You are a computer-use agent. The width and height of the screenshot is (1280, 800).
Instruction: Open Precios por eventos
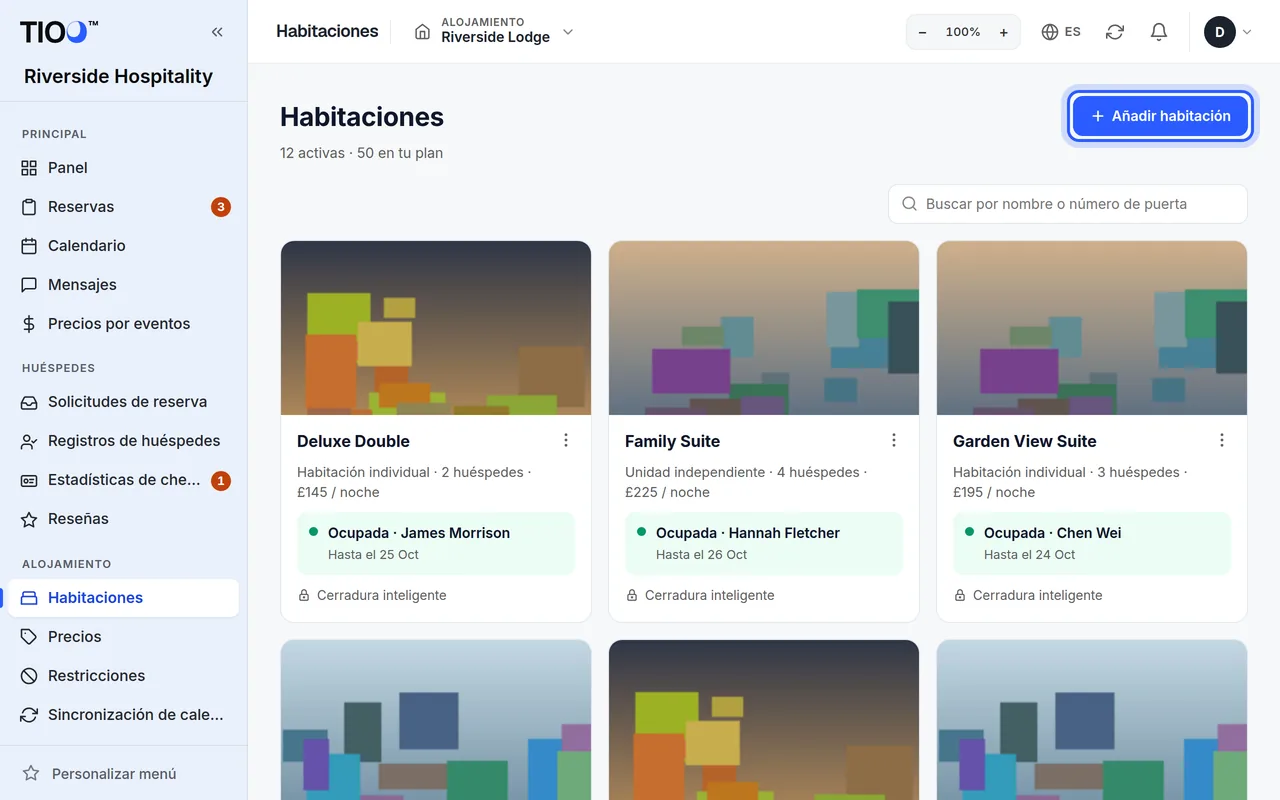click(123, 324)
